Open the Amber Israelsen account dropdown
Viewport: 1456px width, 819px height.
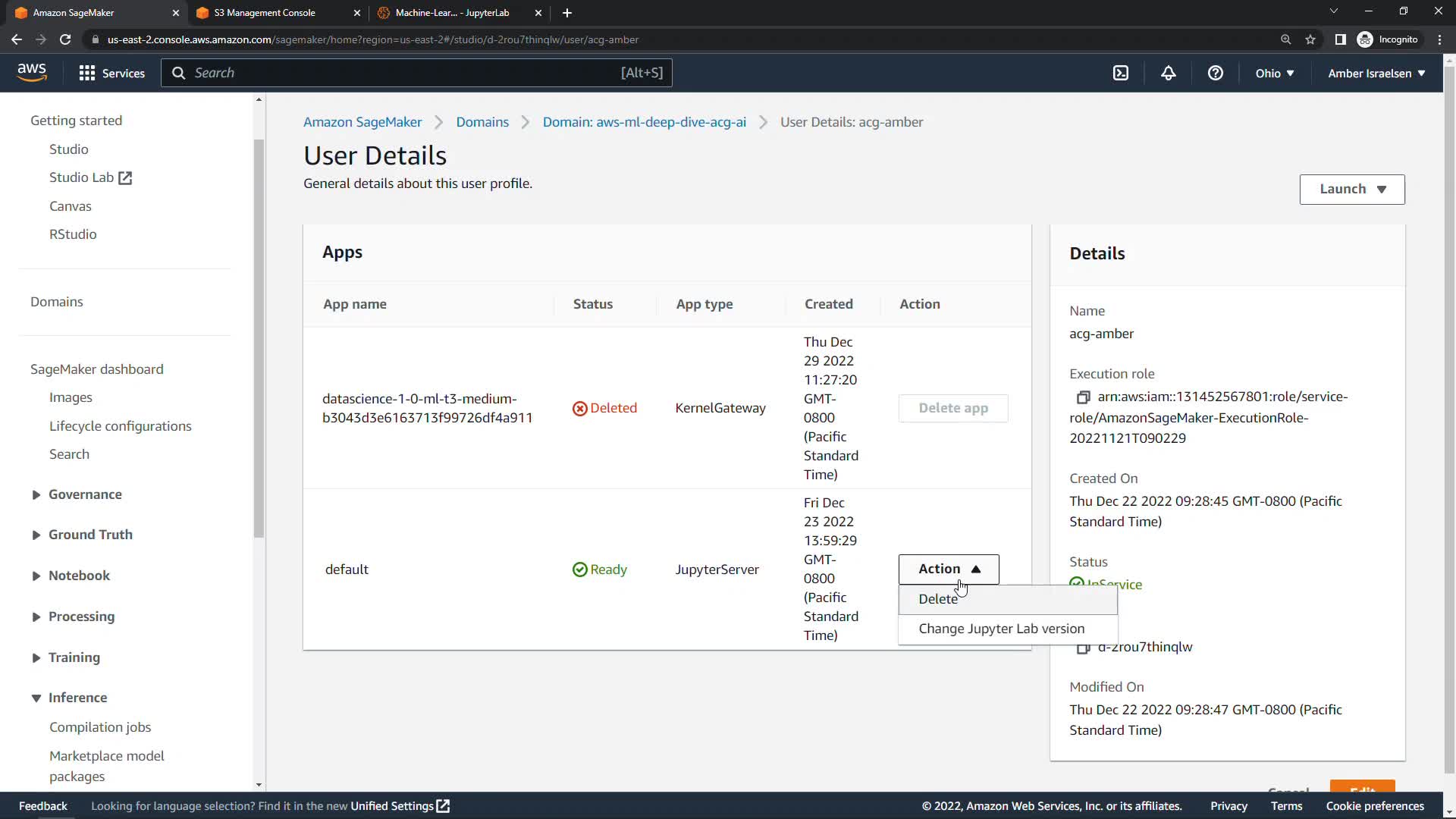point(1376,73)
